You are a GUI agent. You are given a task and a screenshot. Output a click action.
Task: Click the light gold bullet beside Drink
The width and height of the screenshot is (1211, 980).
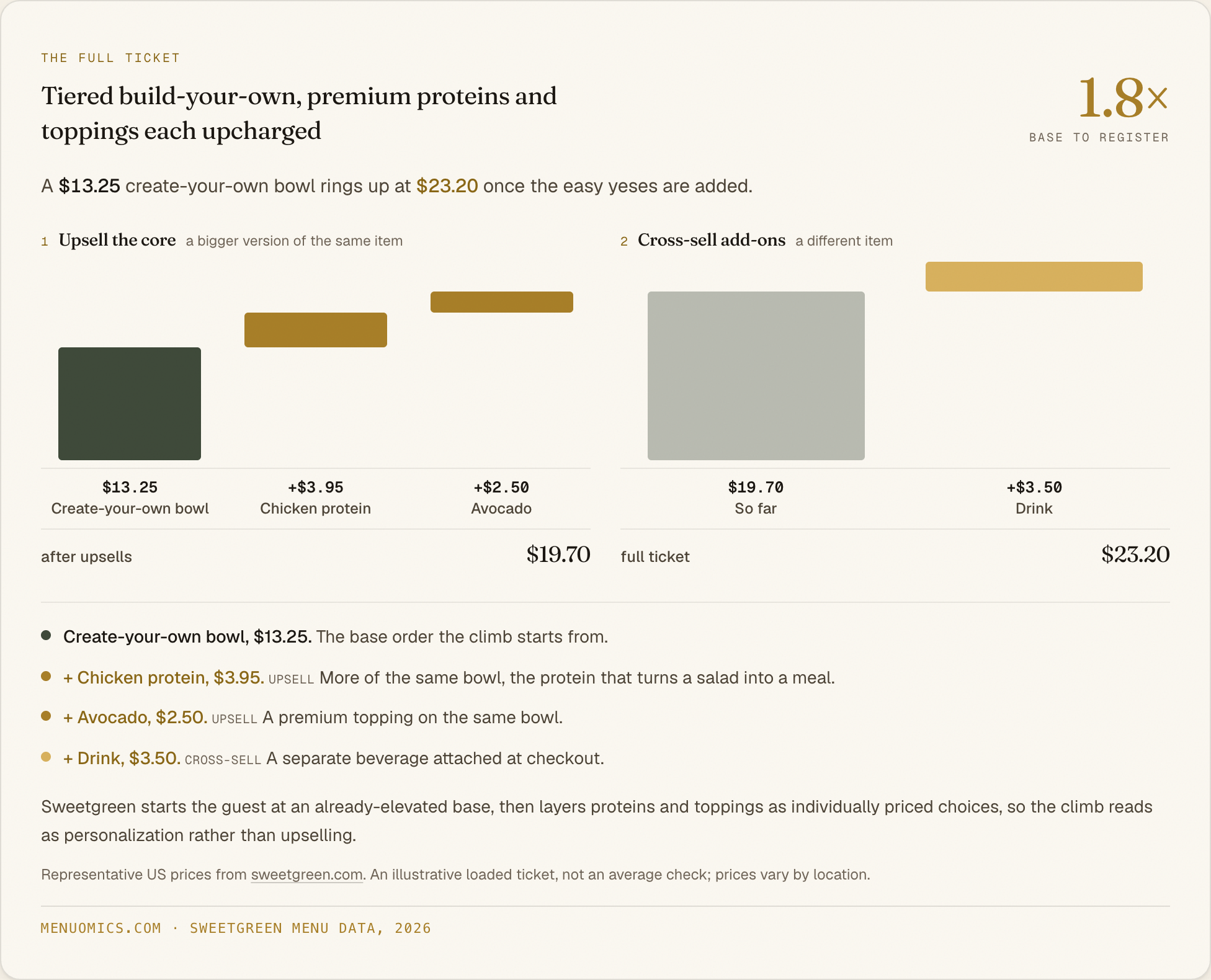[46, 757]
